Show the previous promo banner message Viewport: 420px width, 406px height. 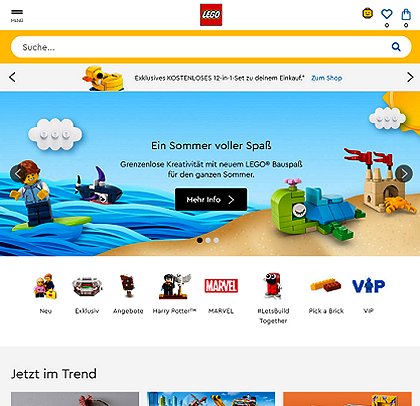tap(12, 77)
